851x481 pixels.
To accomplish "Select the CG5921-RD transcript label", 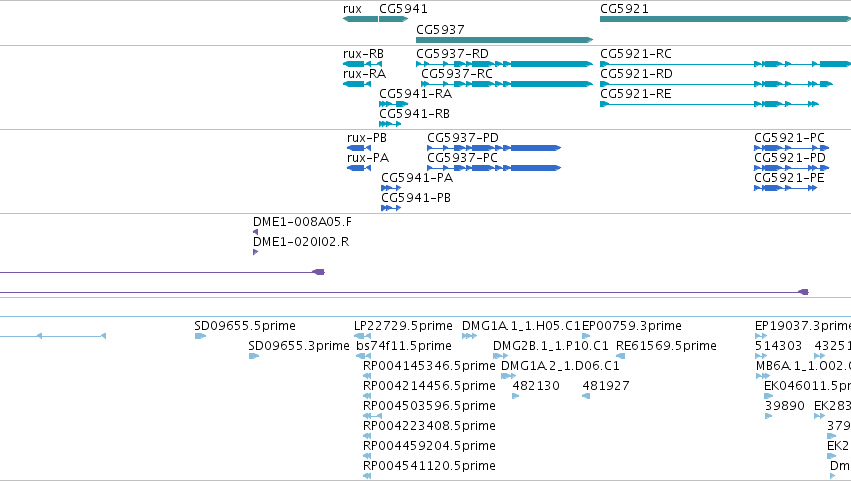I will click(636, 74).
